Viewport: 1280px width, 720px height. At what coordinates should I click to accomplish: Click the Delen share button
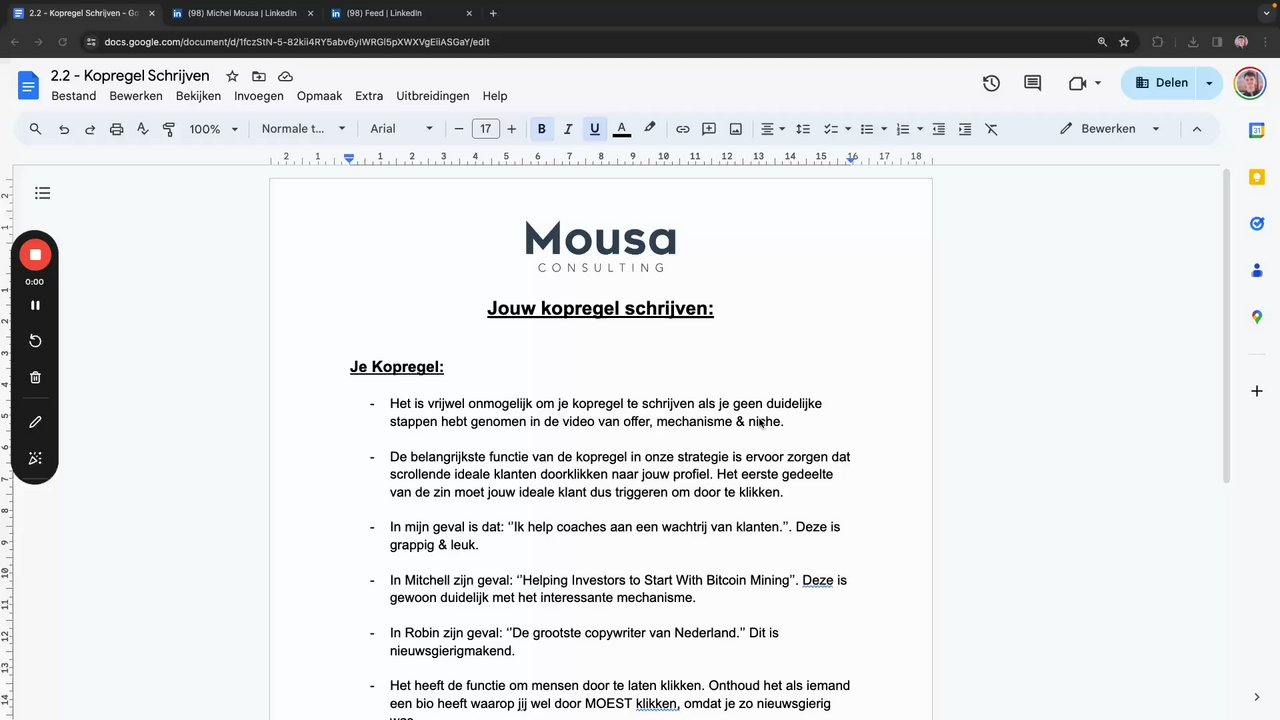[1160, 83]
